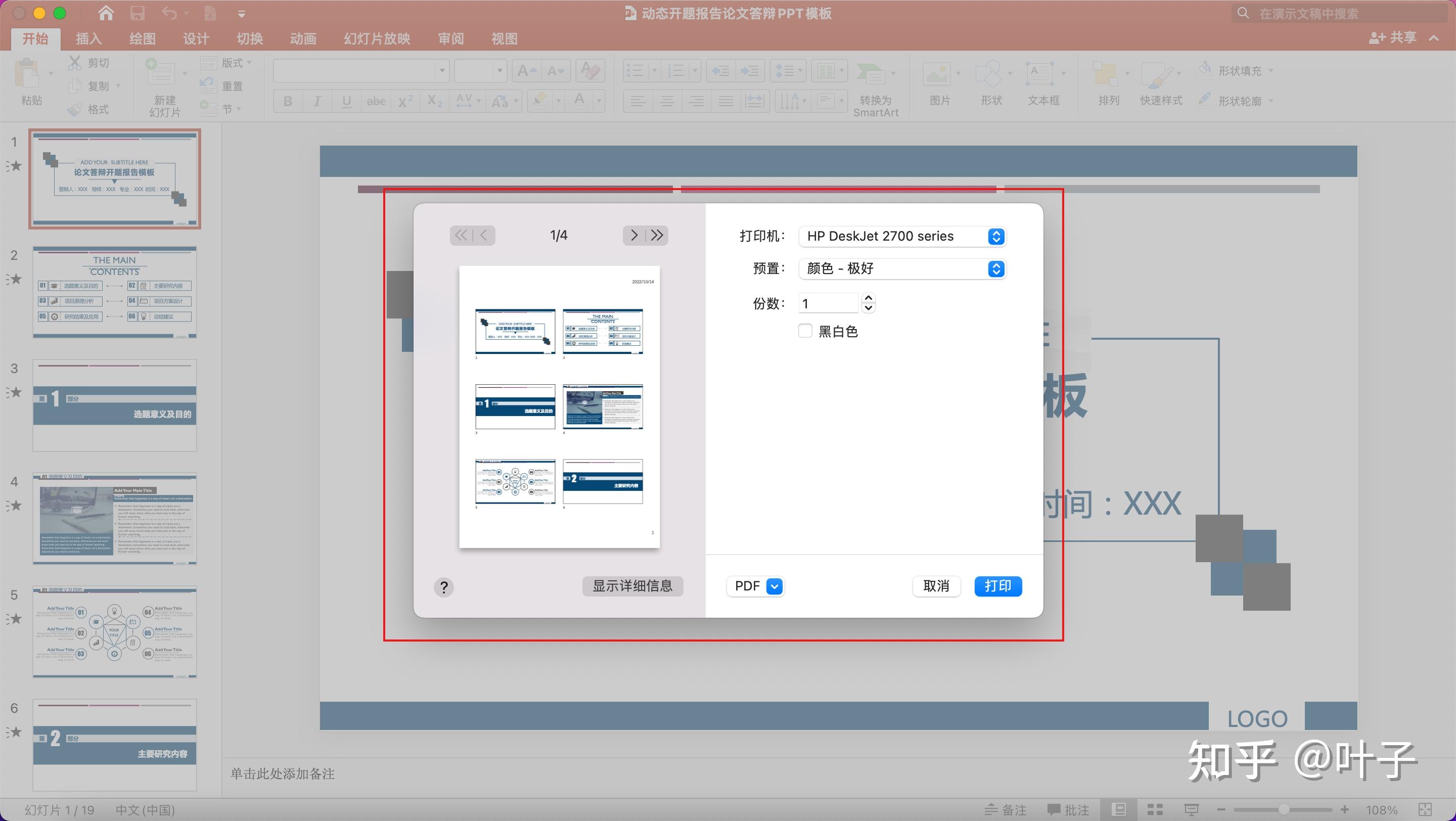The height and width of the screenshot is (821, 1456).
Task: Click the 显示详细信息 (Show Details) button
Action: pyautogui.click(x=632, y=586)
